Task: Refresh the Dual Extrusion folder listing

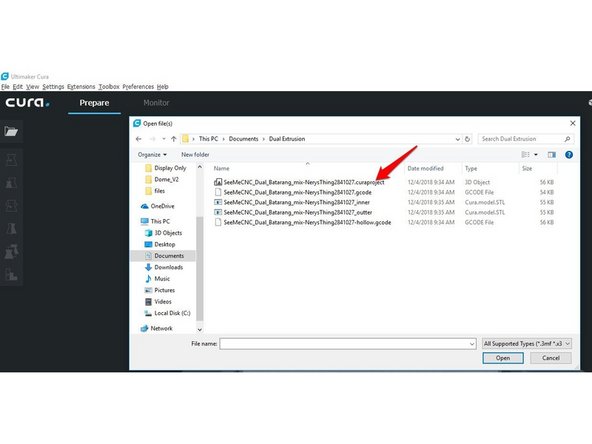Action: [x=467, y=139]
